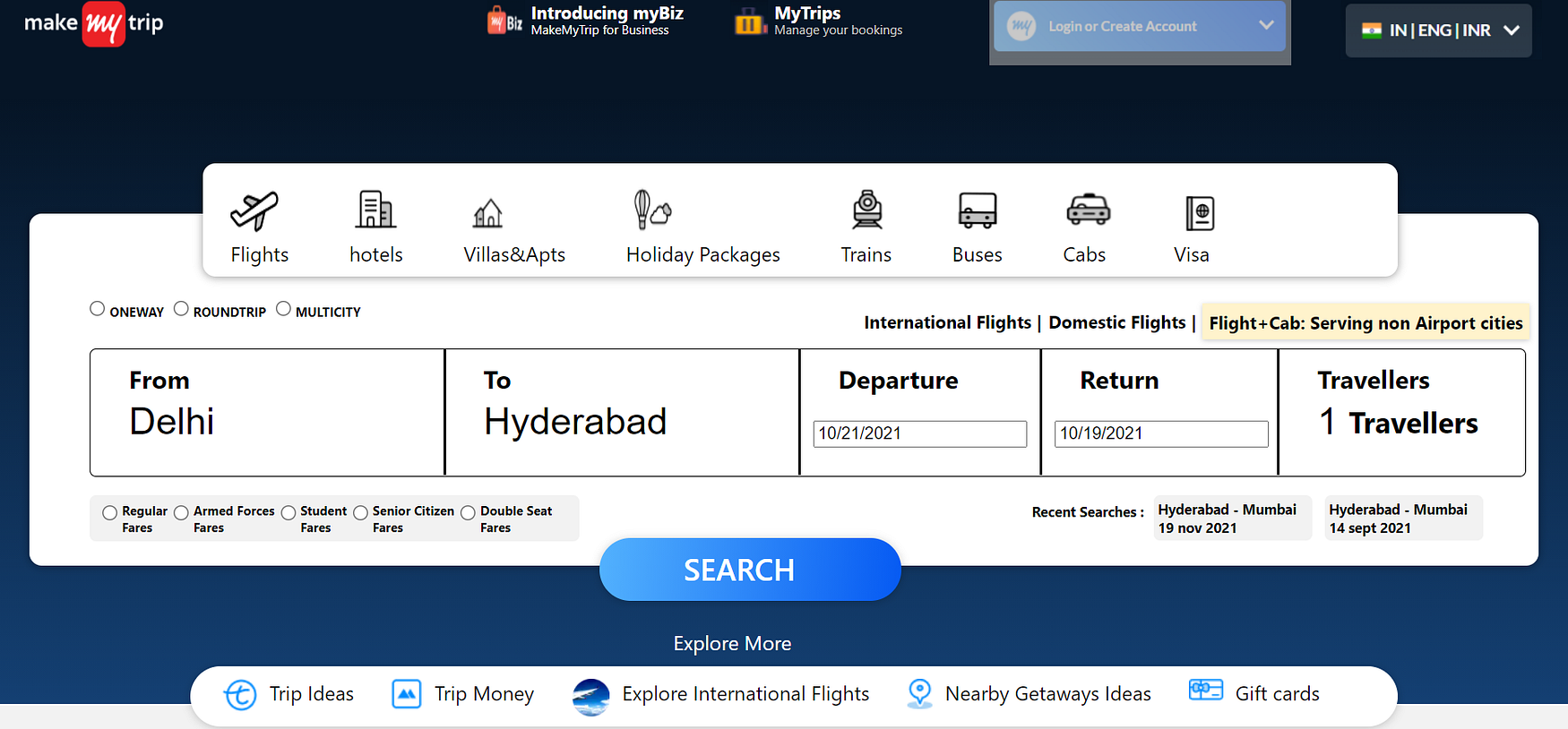Open the Flights tab label
This screenshot has width=1568, height=729.
point(260,255)
